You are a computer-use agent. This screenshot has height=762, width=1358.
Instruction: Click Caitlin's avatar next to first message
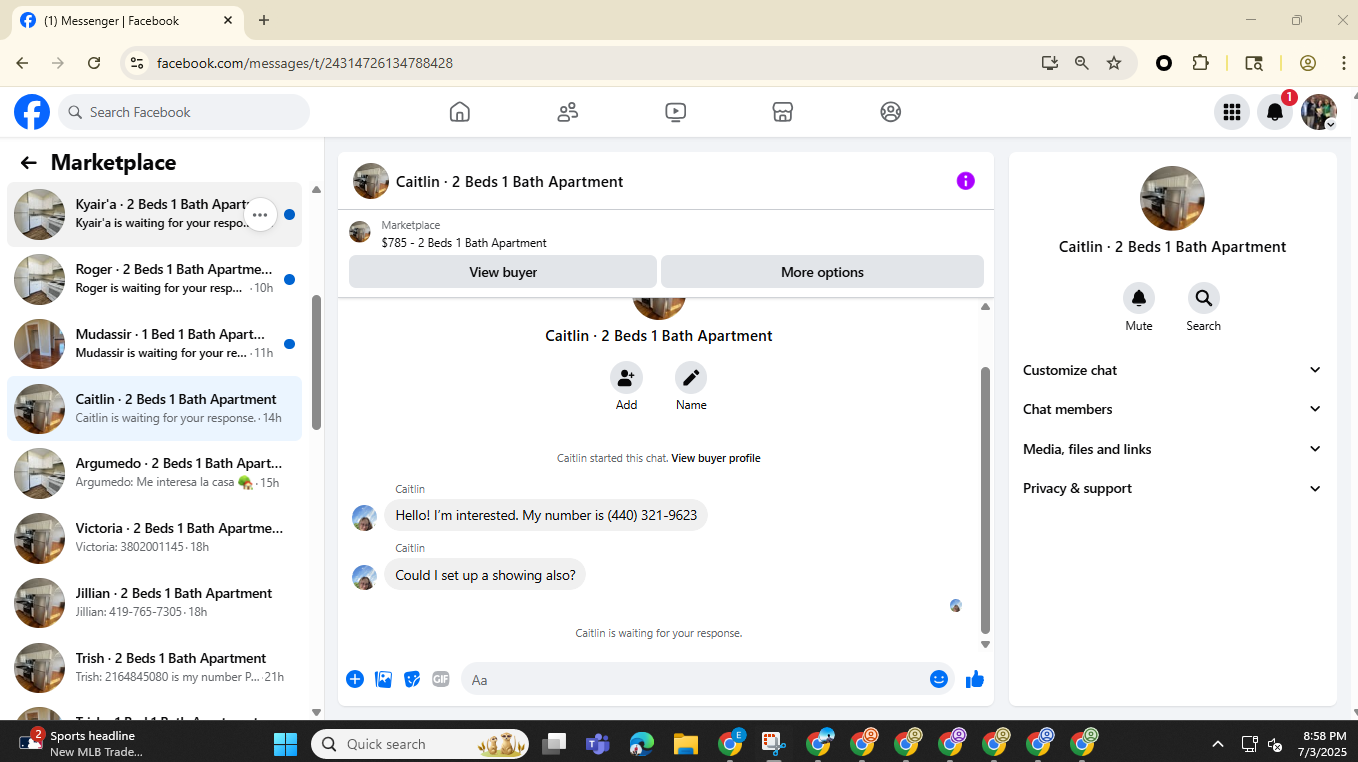point(364,518)
